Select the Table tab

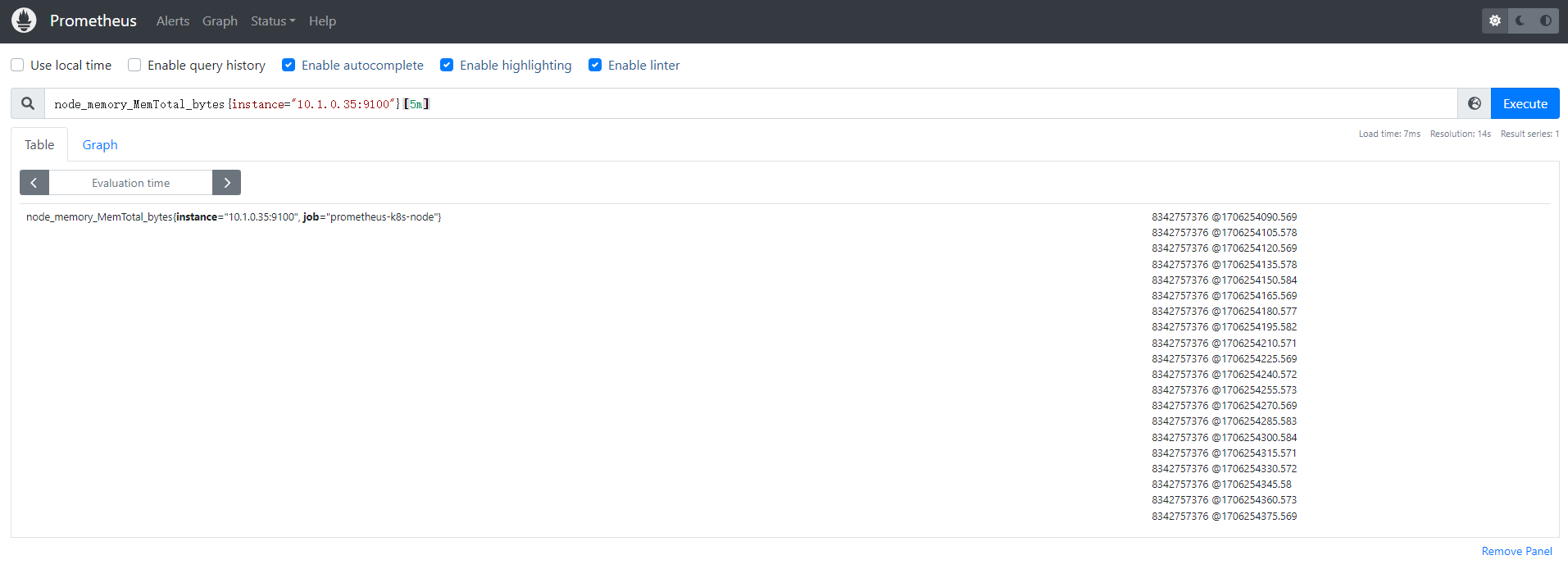tap(39, 145)
